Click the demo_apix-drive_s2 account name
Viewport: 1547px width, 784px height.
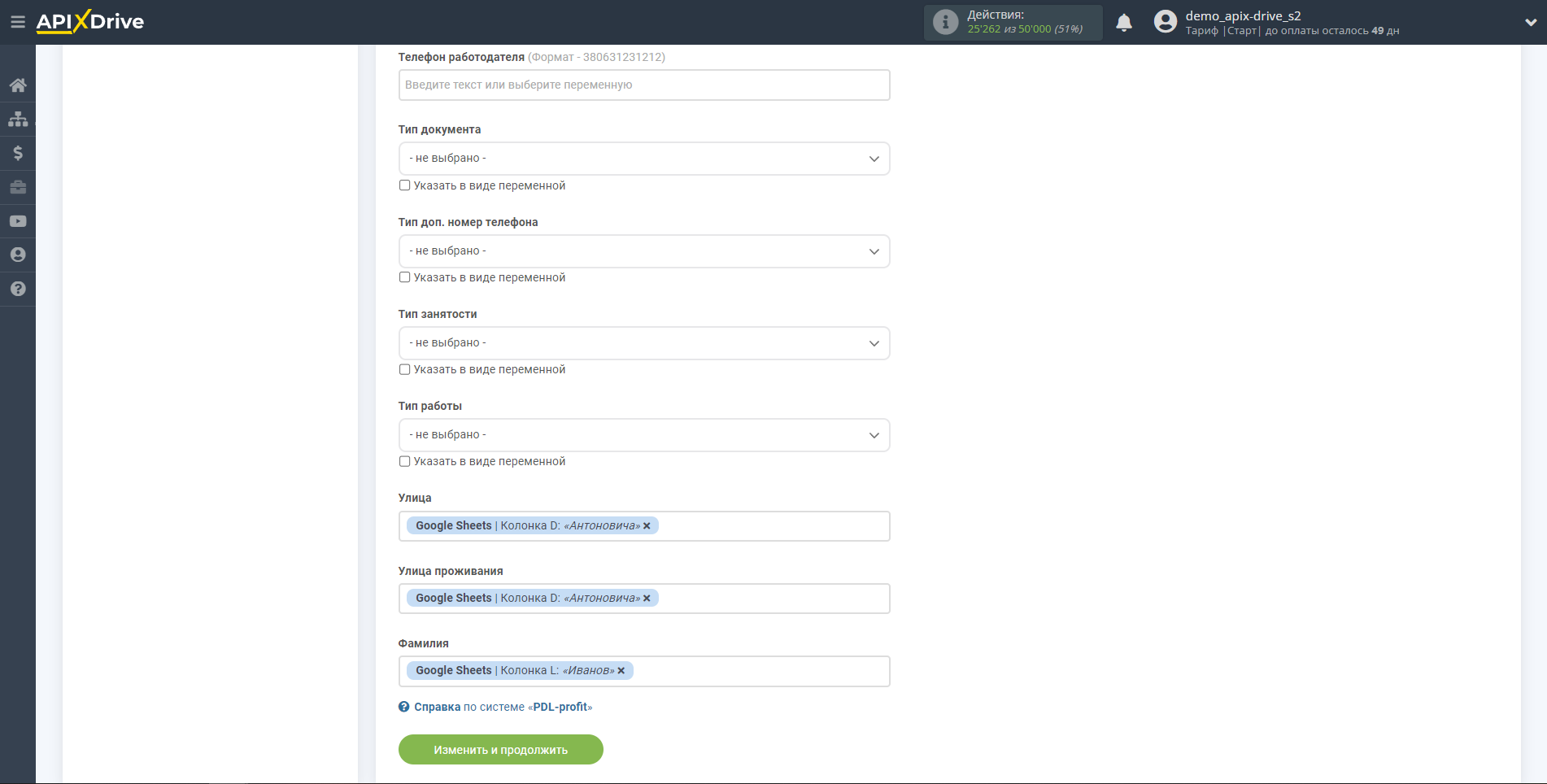(1243, 15)
